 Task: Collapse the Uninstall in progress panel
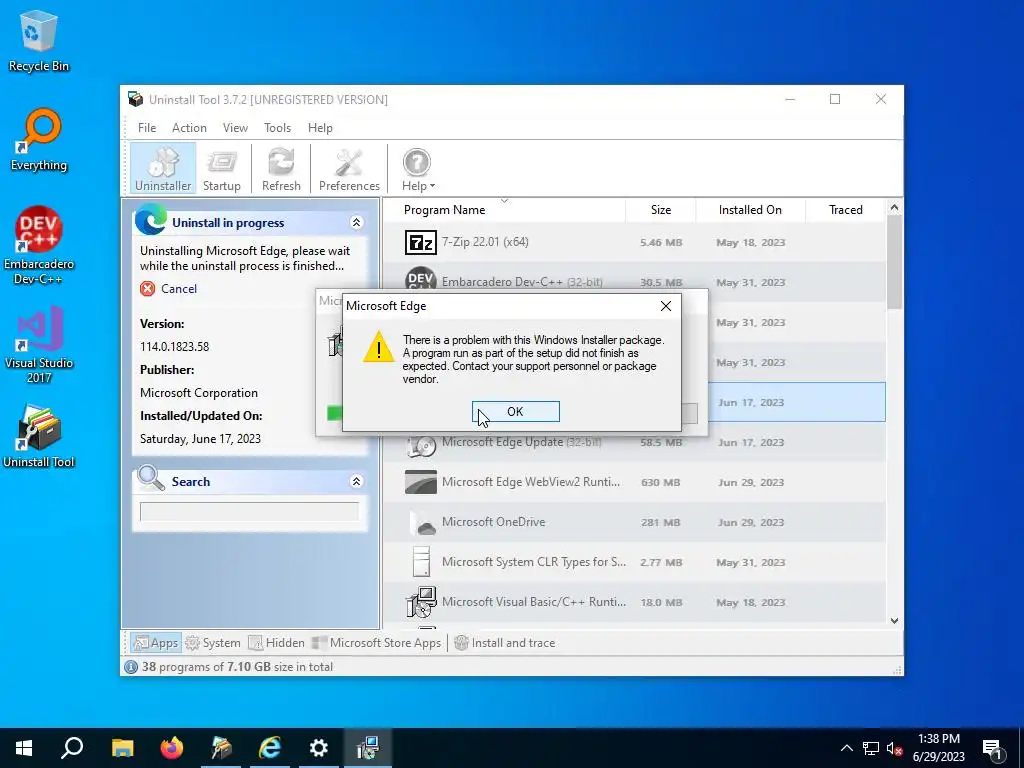tap(357, 223)
